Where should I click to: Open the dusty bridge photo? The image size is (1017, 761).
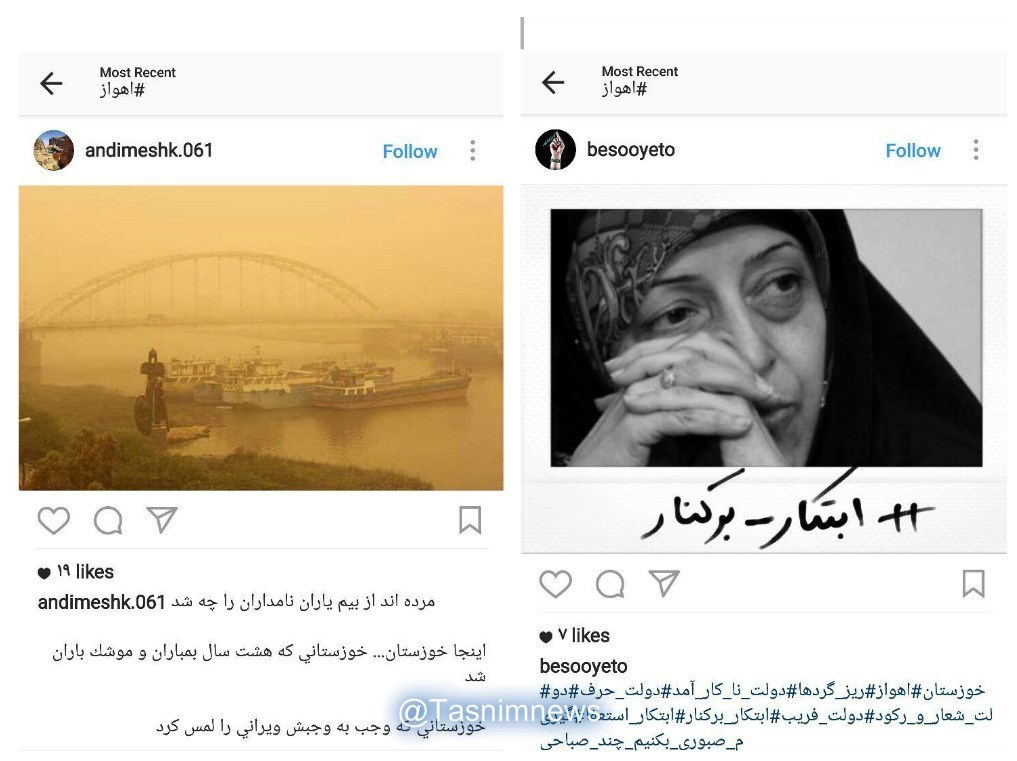[261, 338]
